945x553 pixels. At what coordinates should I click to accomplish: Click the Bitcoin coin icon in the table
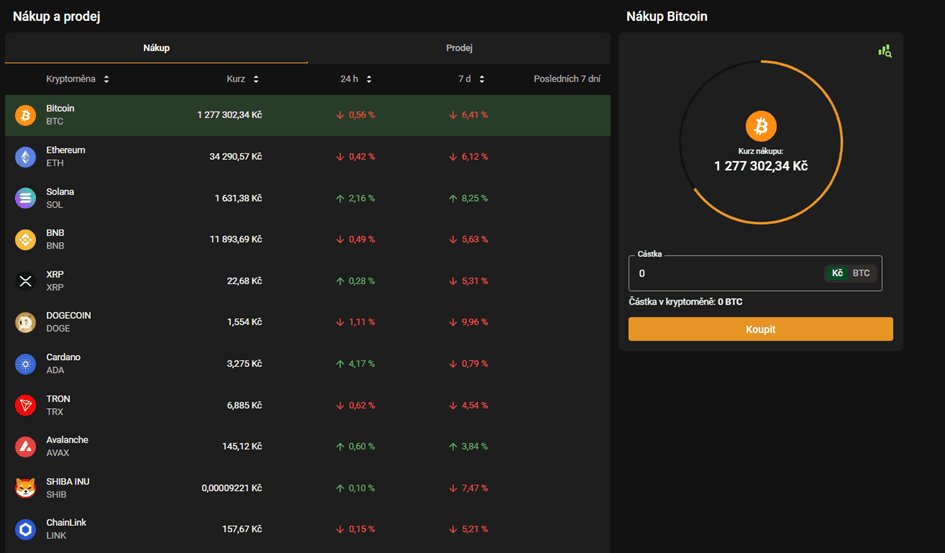coord(25,115)
